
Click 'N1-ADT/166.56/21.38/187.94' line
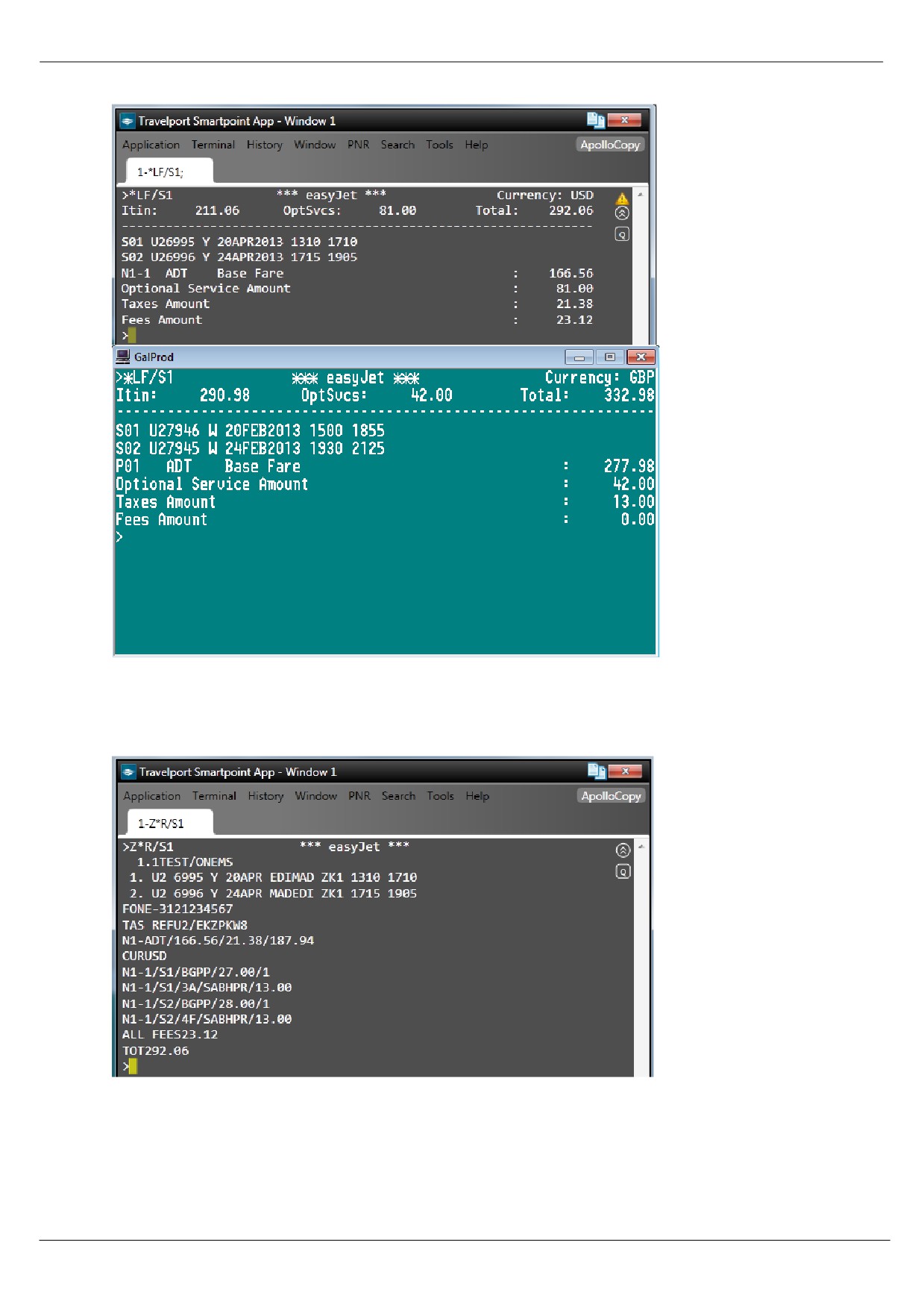coord(219,941)
